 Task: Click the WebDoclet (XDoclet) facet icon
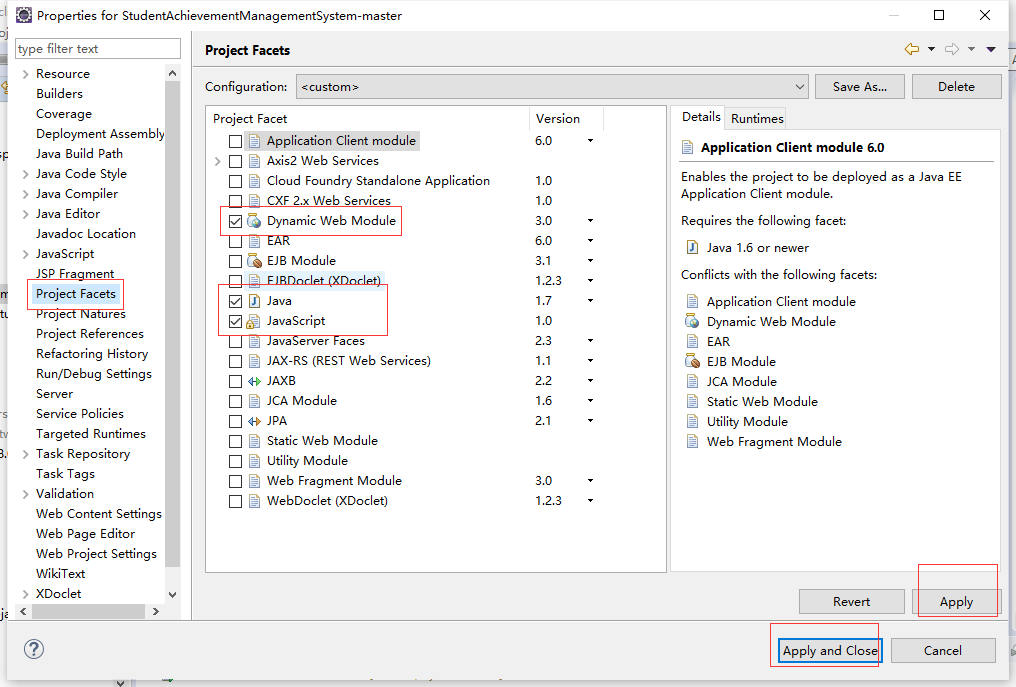tap(255, 502)
